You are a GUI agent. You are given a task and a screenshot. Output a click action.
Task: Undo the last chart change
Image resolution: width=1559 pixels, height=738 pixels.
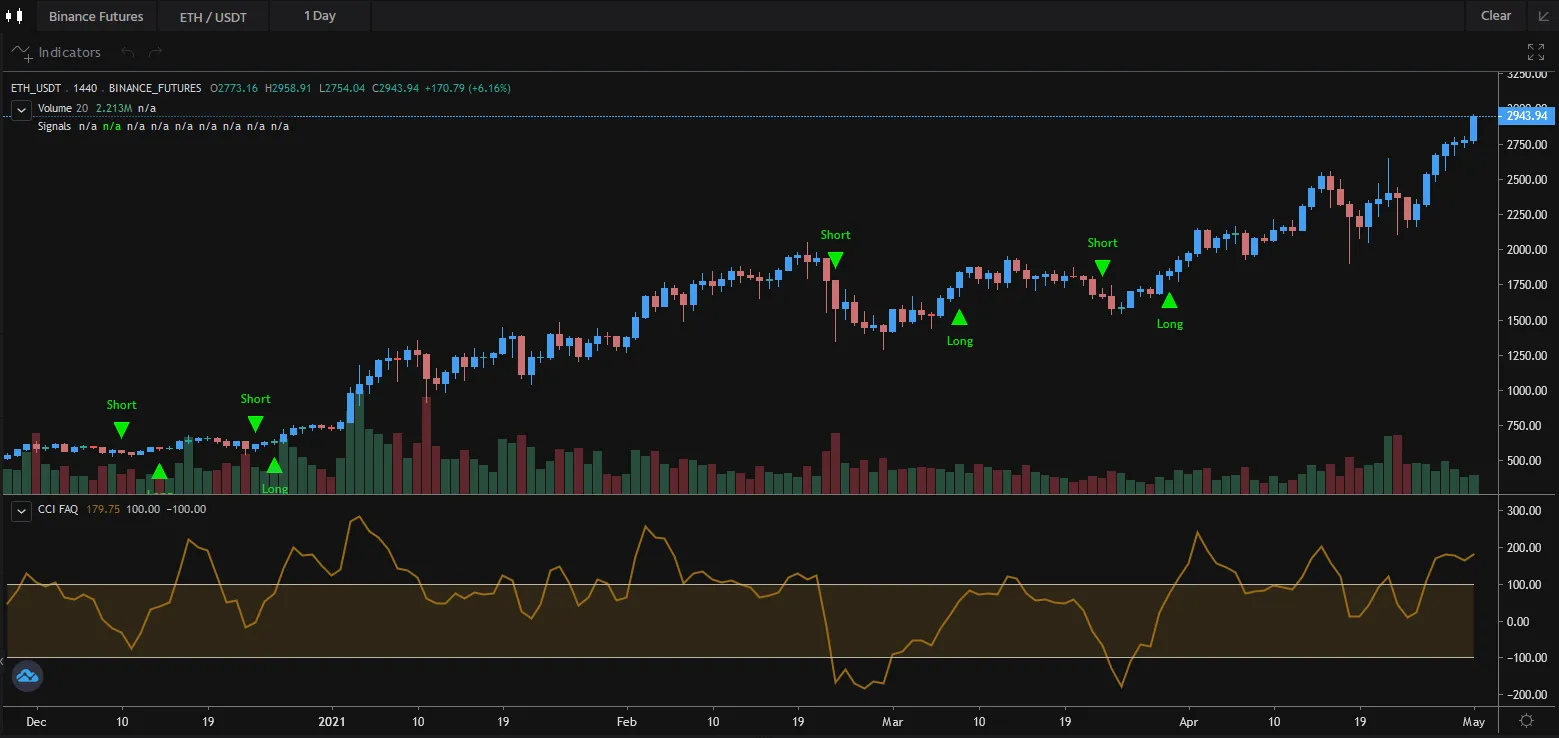(127, 52)
